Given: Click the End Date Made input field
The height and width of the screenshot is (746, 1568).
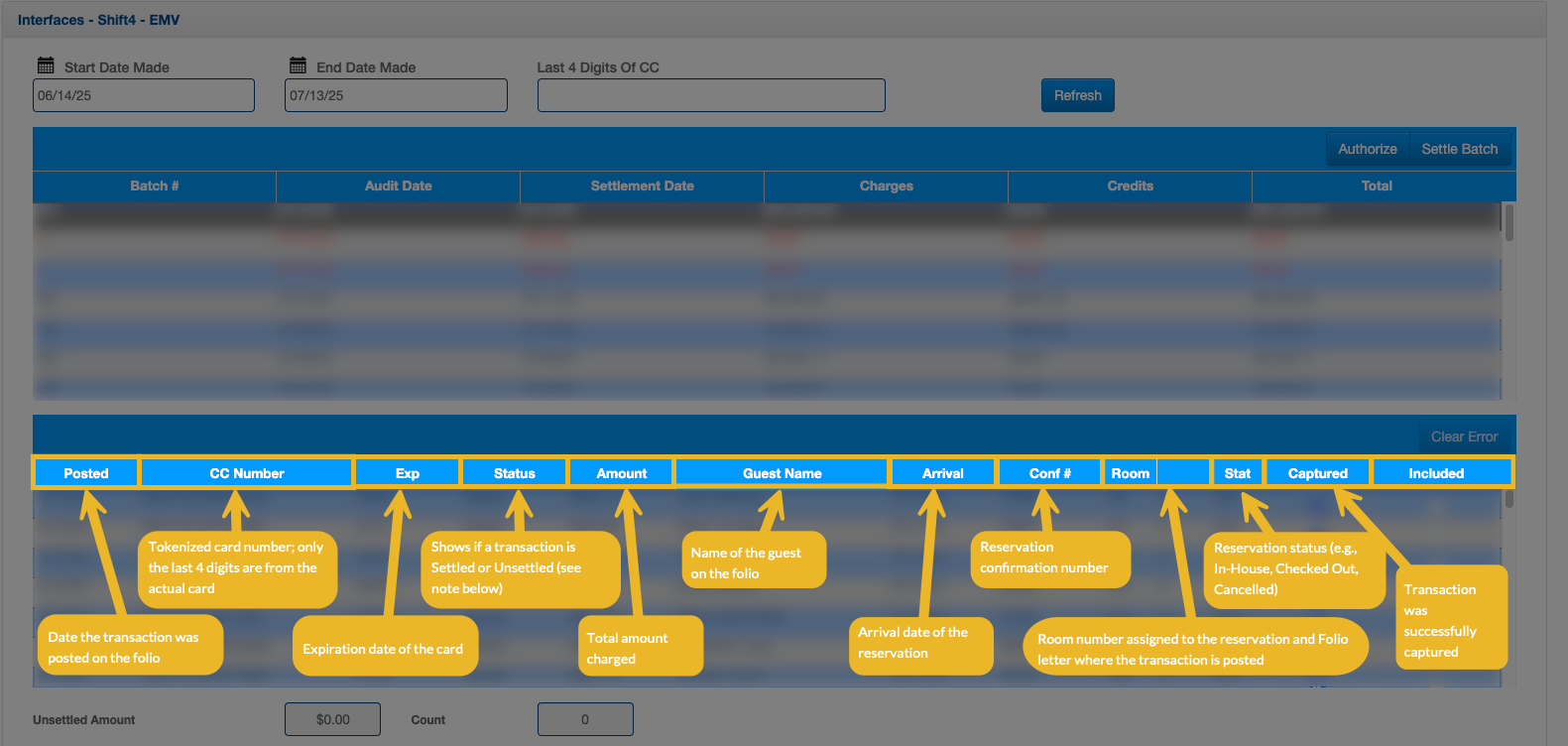Looking at the screenshot, I should pyautogui.click(x=396, y=95).
